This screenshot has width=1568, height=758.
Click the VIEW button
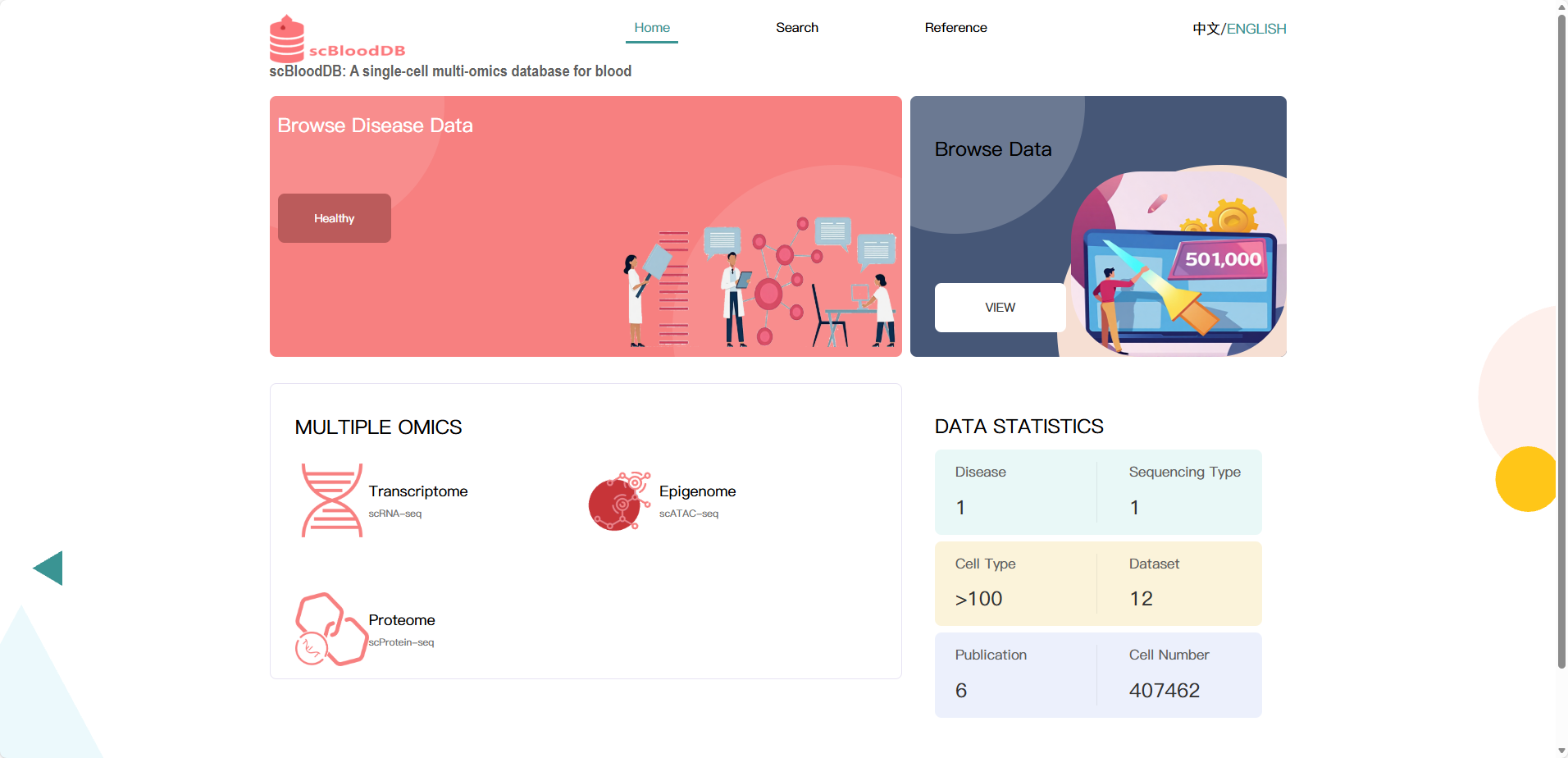(999, 307)
